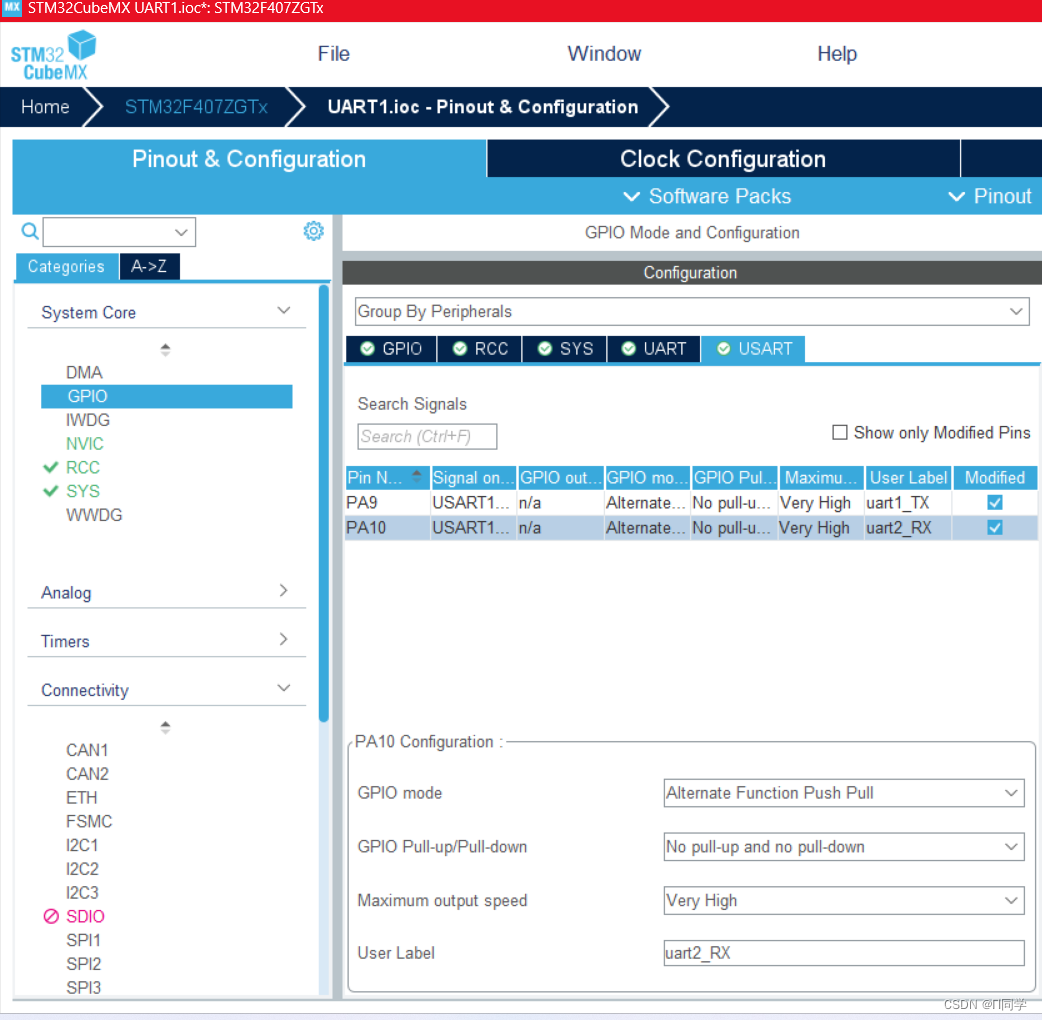Select WWDG in System Core
Viewport: 1042px width, 1020px height.
[94, 515]
